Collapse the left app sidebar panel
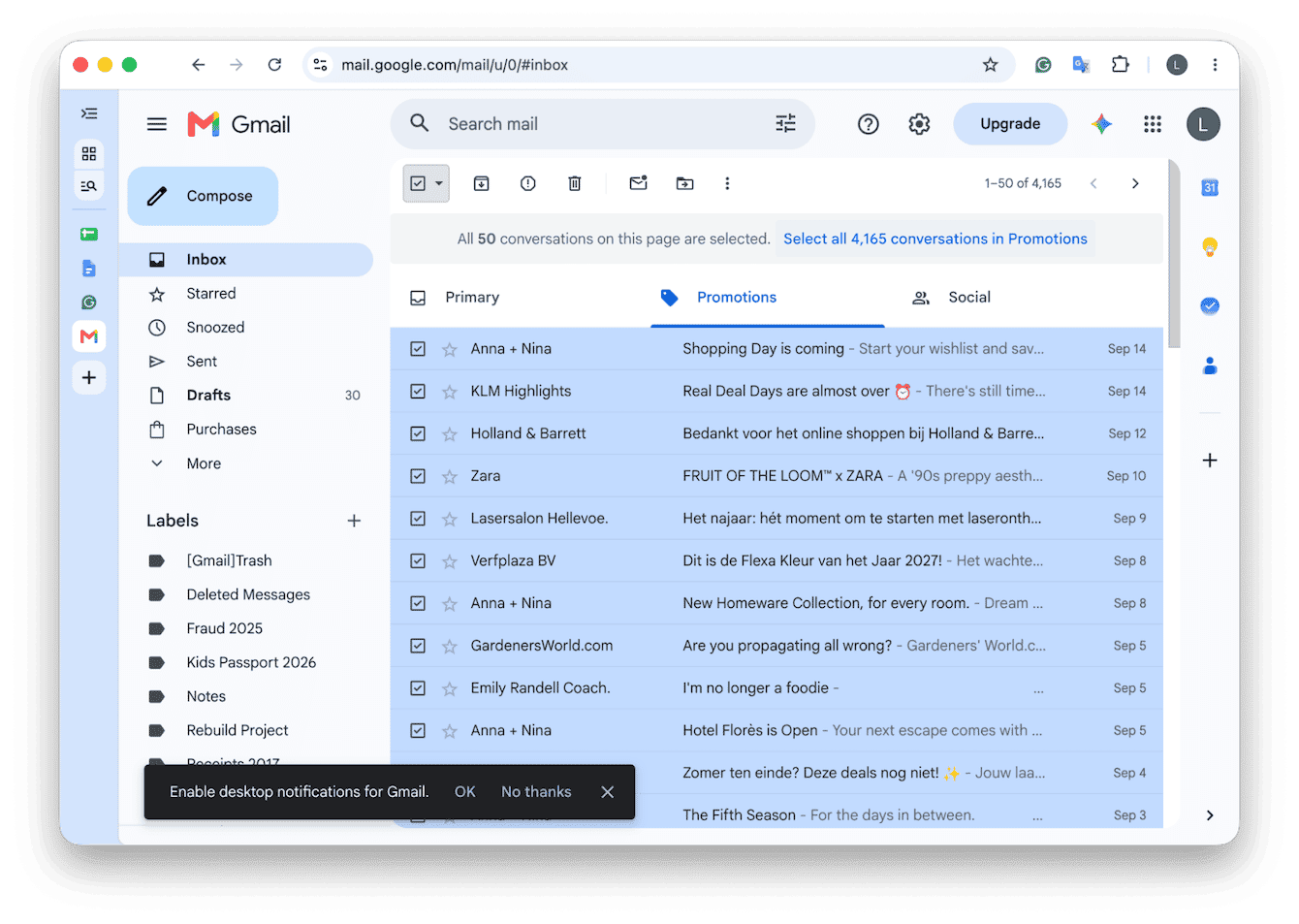1299x924 pixels. click(89, 113)
